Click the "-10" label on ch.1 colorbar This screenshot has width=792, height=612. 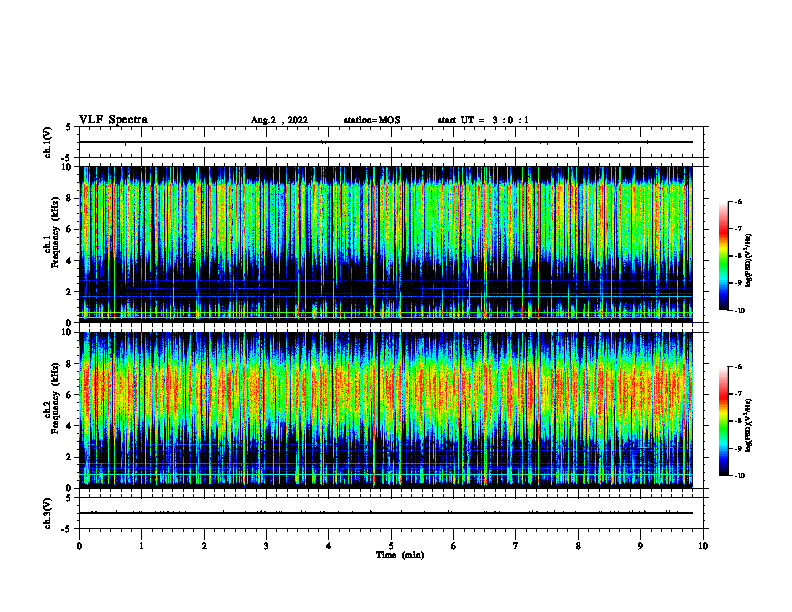coord(739,311)
